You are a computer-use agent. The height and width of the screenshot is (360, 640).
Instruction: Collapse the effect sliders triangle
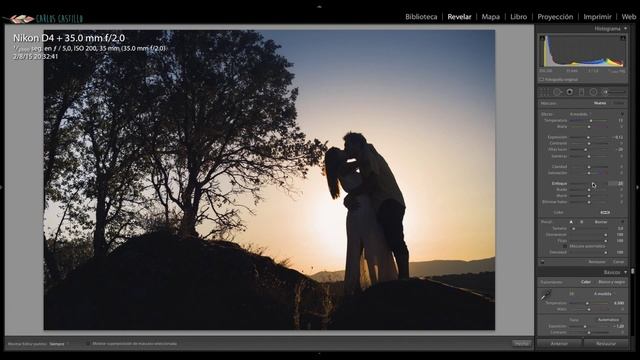tap(622, 114)
